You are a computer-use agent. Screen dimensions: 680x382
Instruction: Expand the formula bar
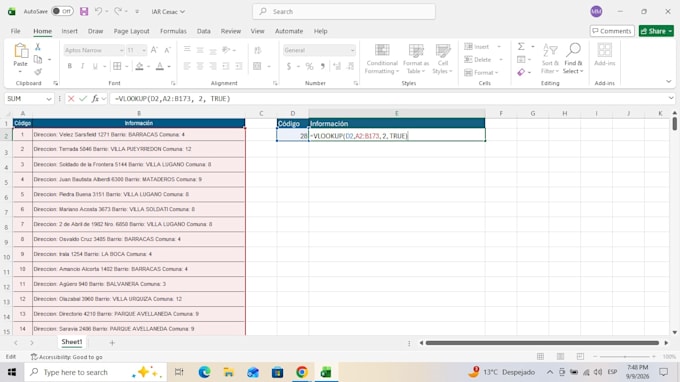[670, 98]
